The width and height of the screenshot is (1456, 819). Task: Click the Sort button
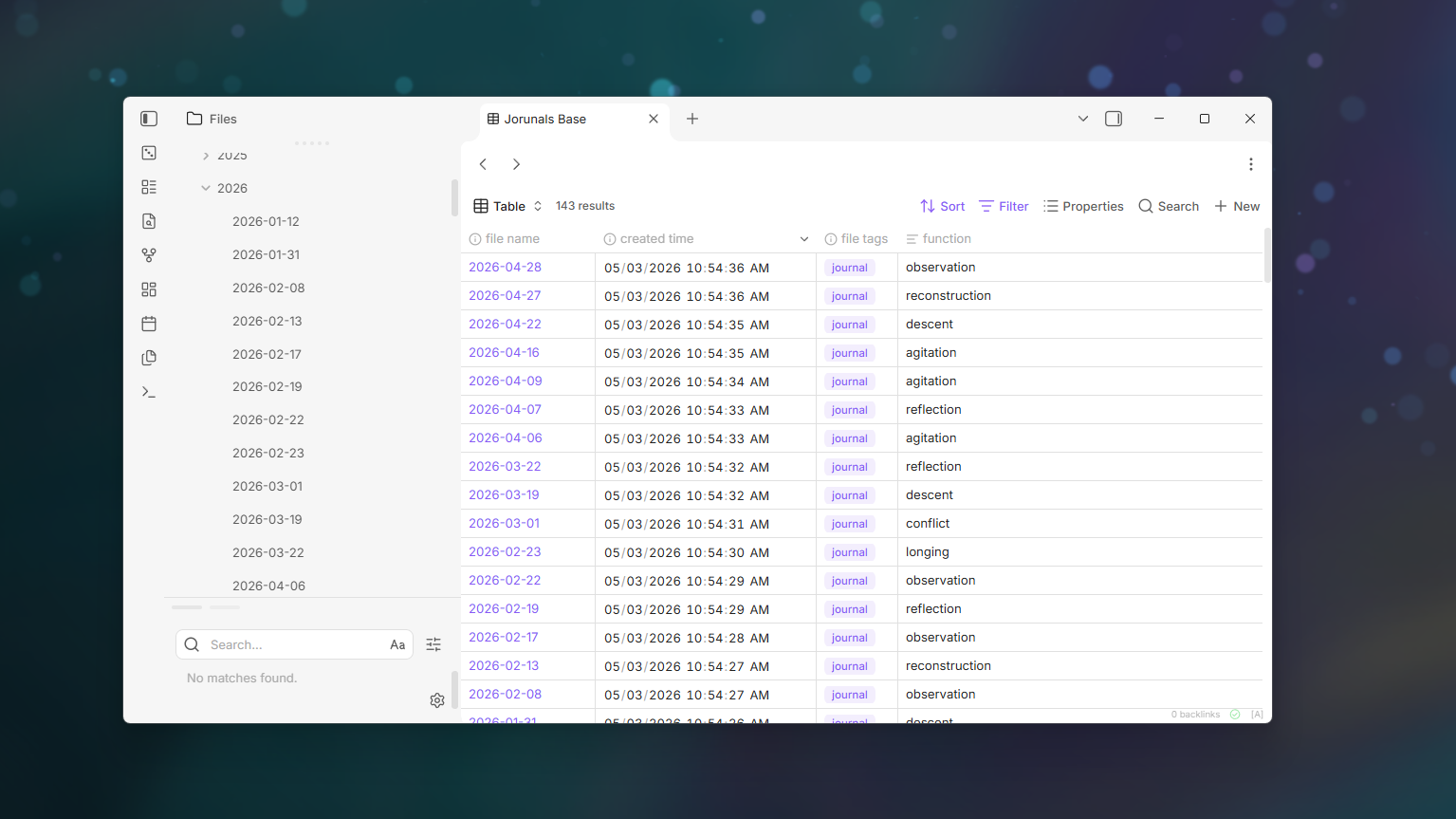(x=942, y=206)
